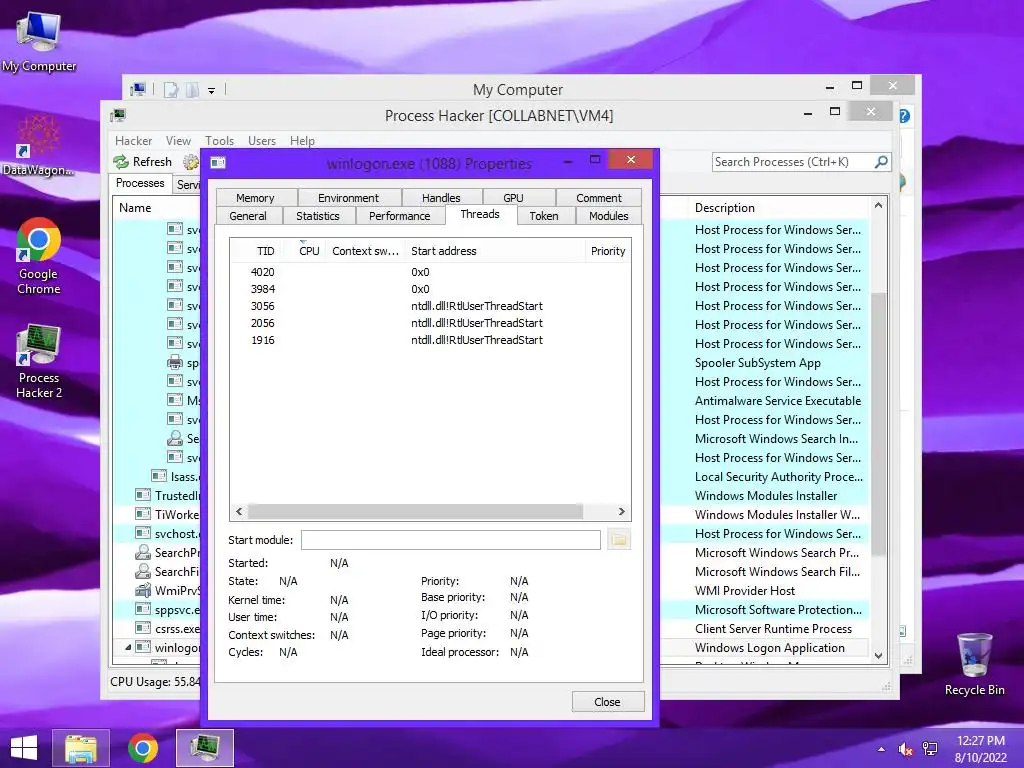Switch to the Modules tab
Viewport: 1024px width, 768px height.
(x=609, y=216)
